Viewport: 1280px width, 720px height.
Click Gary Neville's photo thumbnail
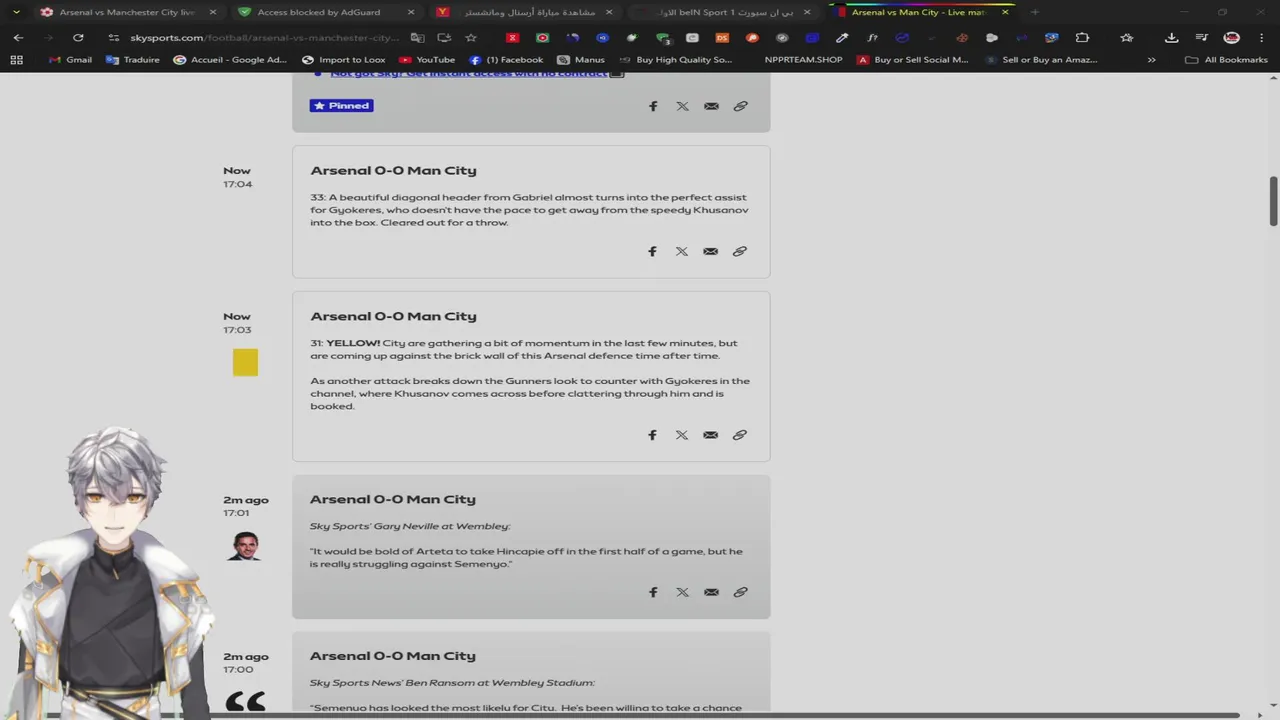pyautogui.click(x=243, y=547)
